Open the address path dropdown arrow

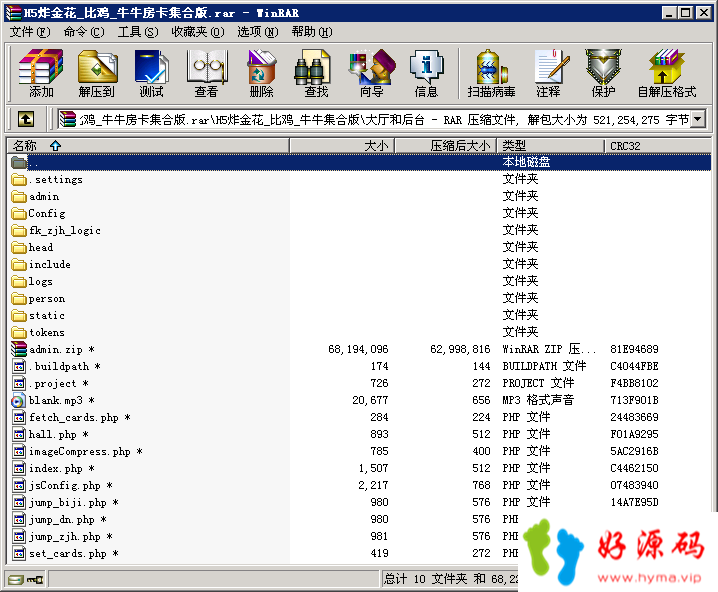(x=698, y=120)
